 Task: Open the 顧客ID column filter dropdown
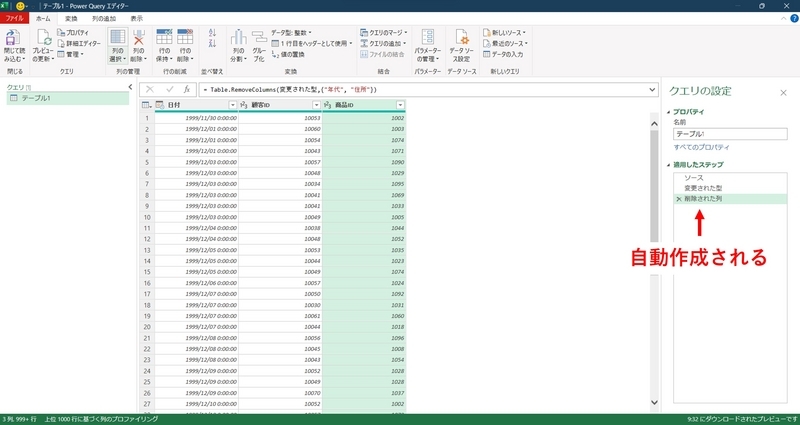316,105
